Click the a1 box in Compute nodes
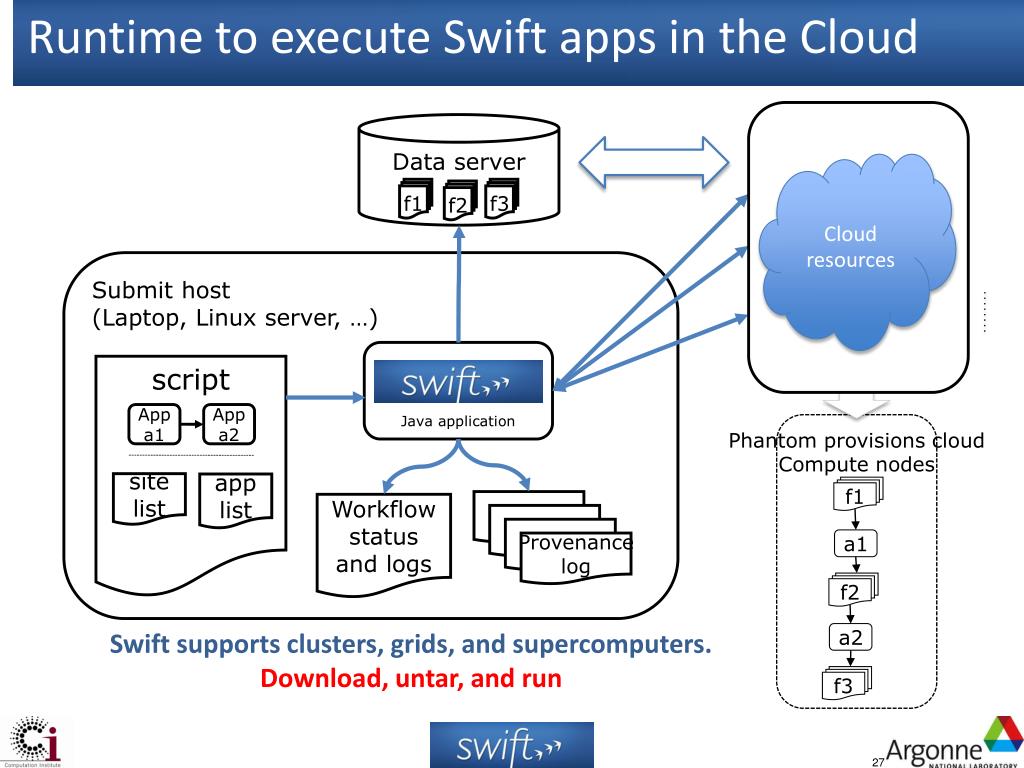Image resolution: width=1024 pixels, height=768 pixels. 855,543
